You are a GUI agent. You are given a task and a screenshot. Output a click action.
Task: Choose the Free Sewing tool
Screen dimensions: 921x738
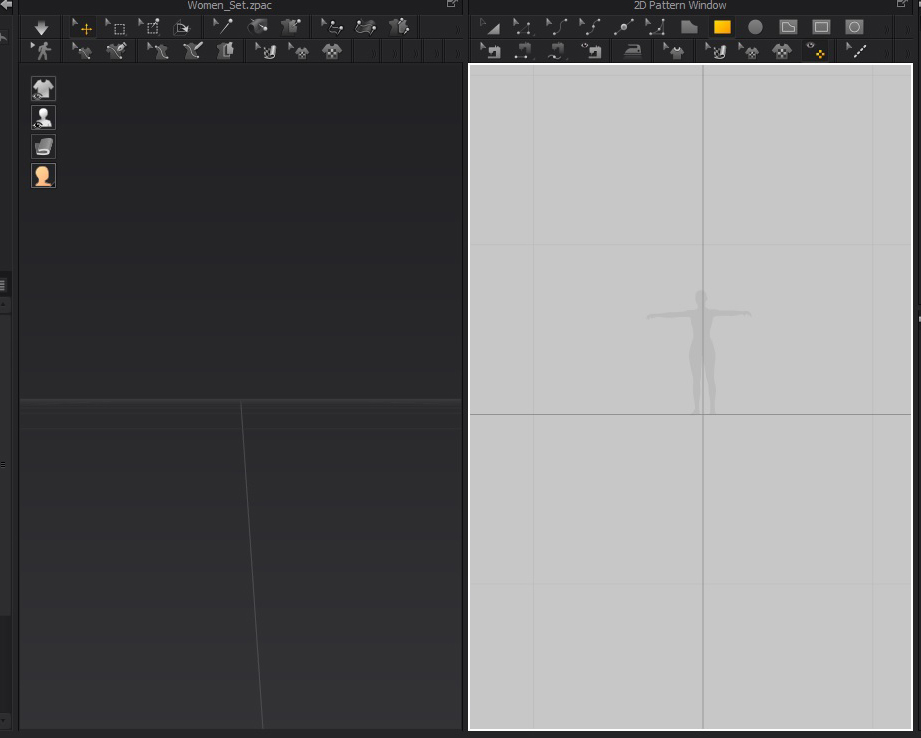[556, 52]
